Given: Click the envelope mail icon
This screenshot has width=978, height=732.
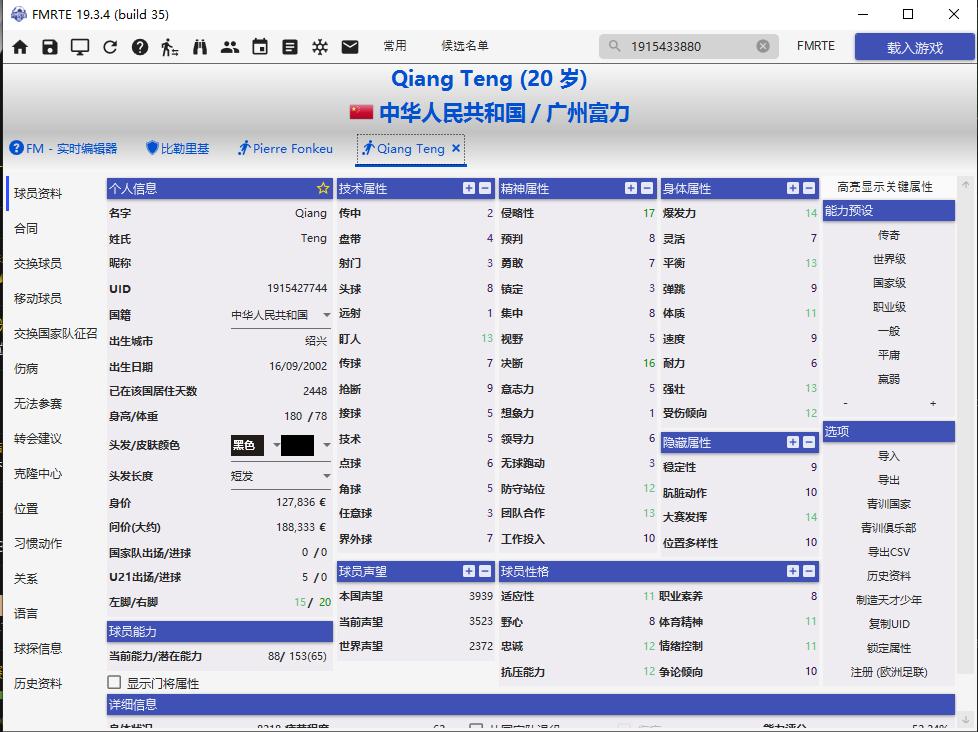Looking at the screenshot, I should (x=350, y=45).
